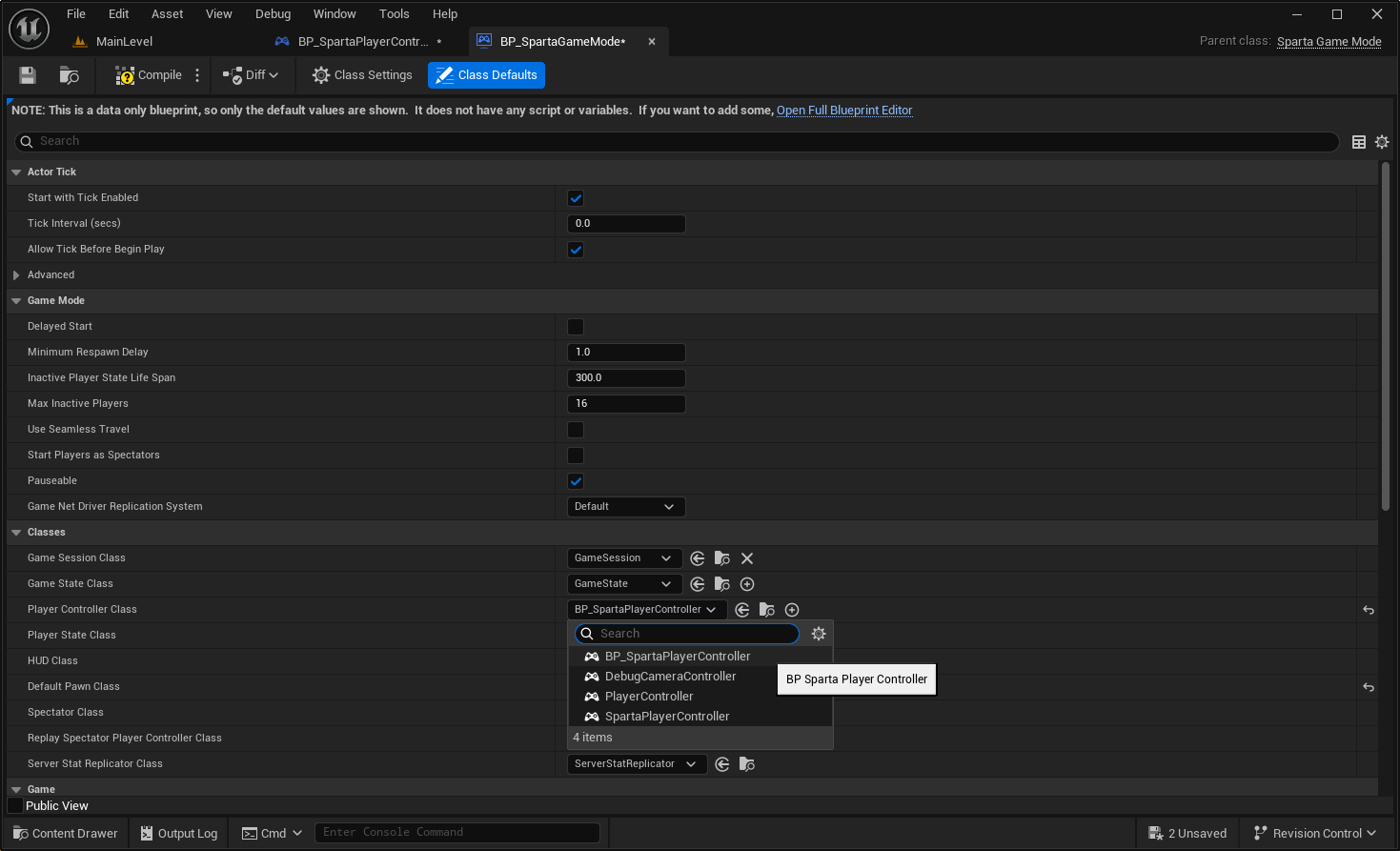The width and height of the screenshot is (1400, 851).
Task: Check the Public View checkbox
Action: 15,806
